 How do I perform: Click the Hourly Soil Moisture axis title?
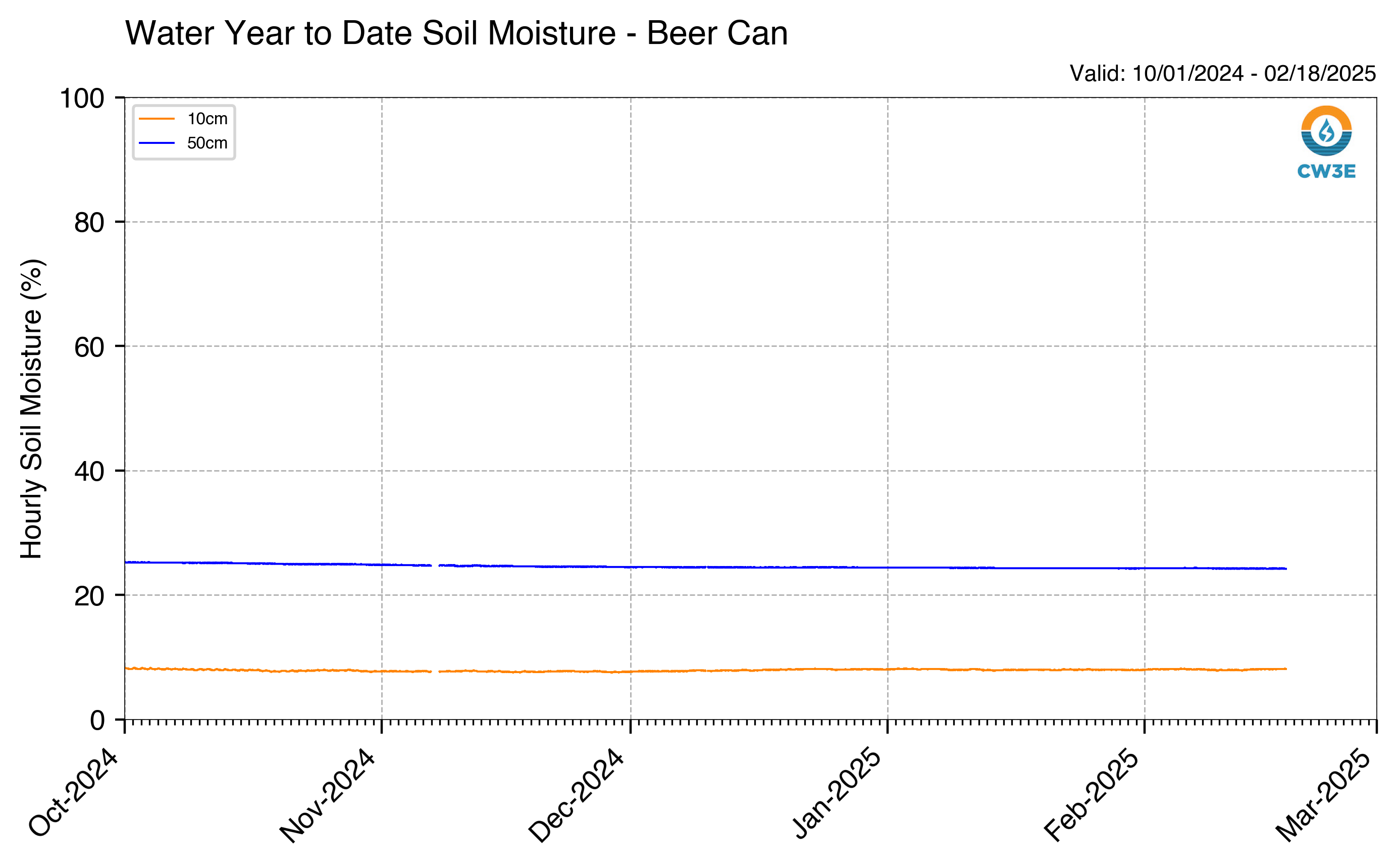(32, 409)
